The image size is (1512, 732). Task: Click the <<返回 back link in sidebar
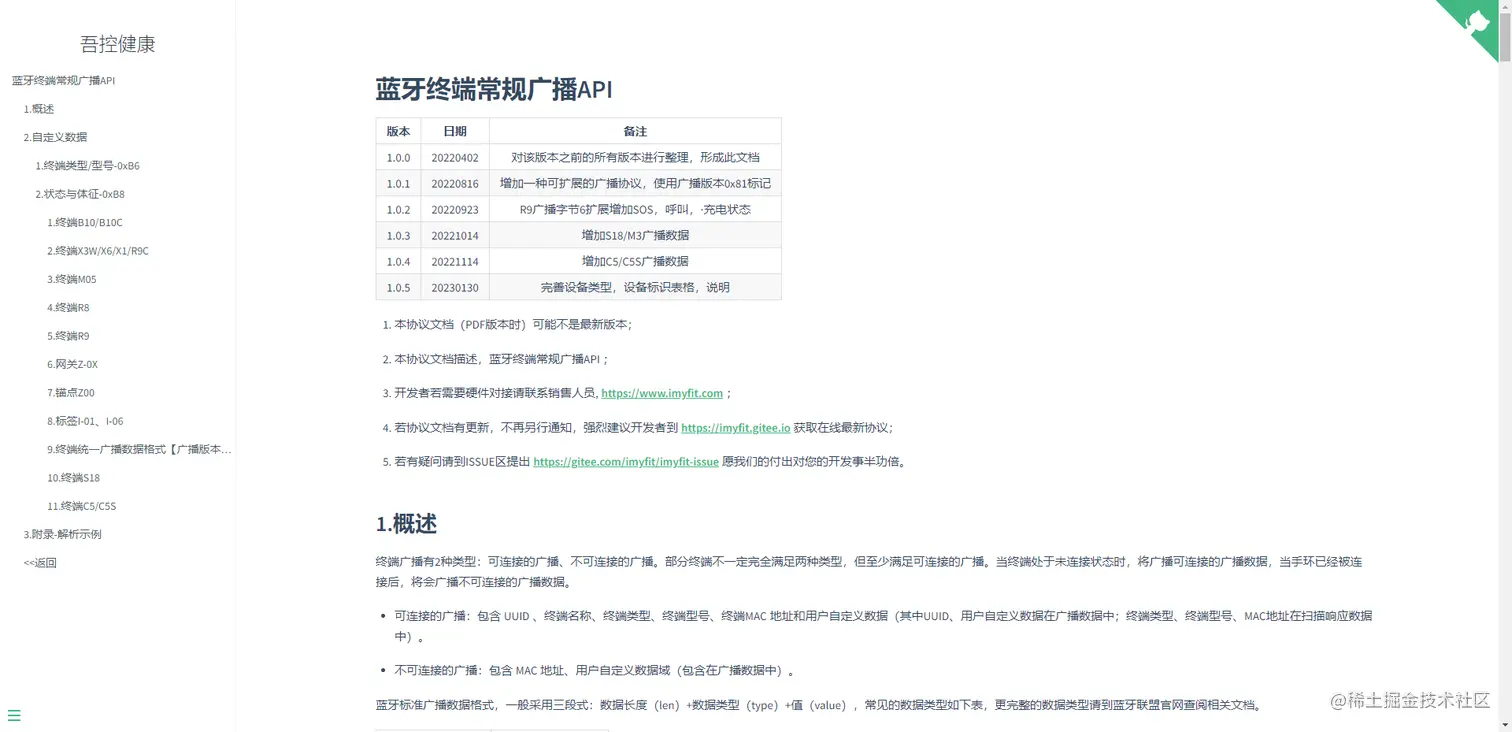[x=40, y=563]
